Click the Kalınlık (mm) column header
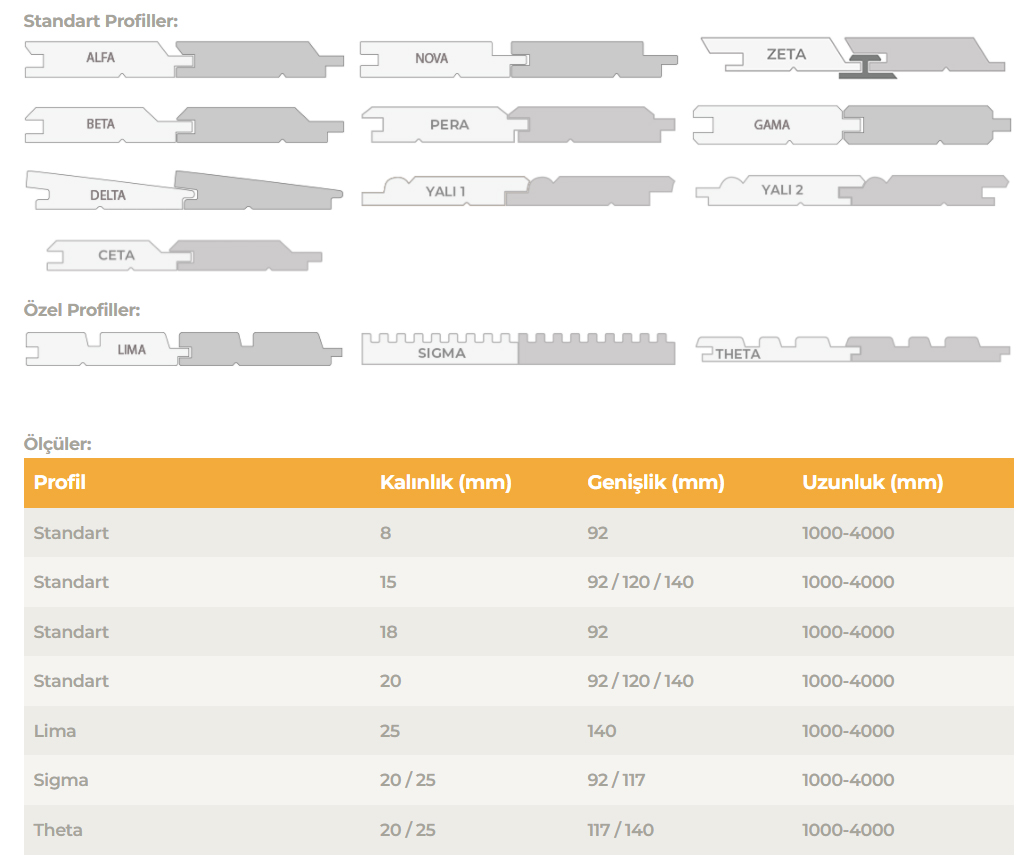Image resolution: width=1035 pixels, height=866 pixels. tap(445, 483)
